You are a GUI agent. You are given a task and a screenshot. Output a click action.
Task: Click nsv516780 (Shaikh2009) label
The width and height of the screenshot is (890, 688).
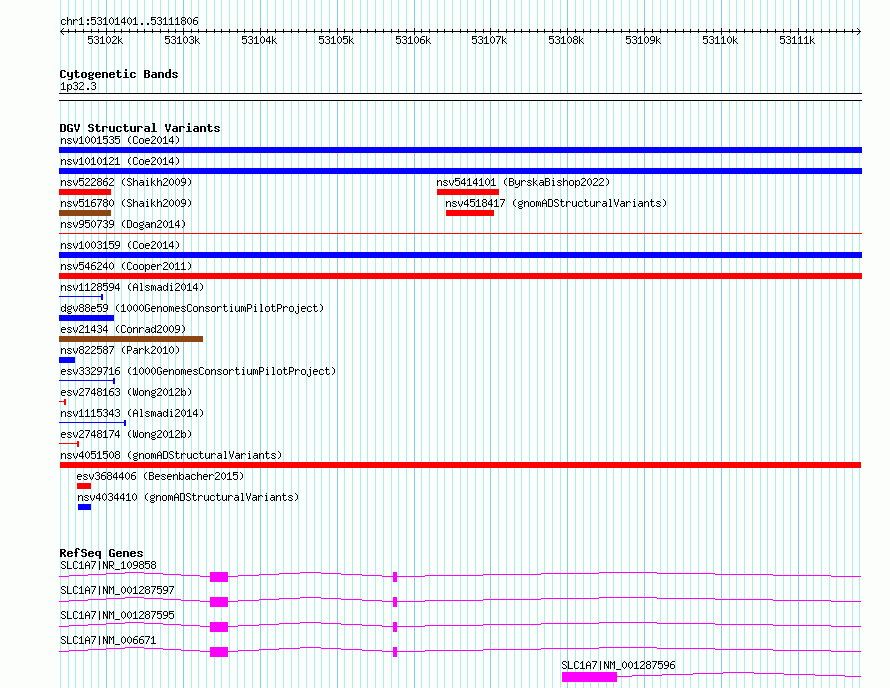pos(126,203)
